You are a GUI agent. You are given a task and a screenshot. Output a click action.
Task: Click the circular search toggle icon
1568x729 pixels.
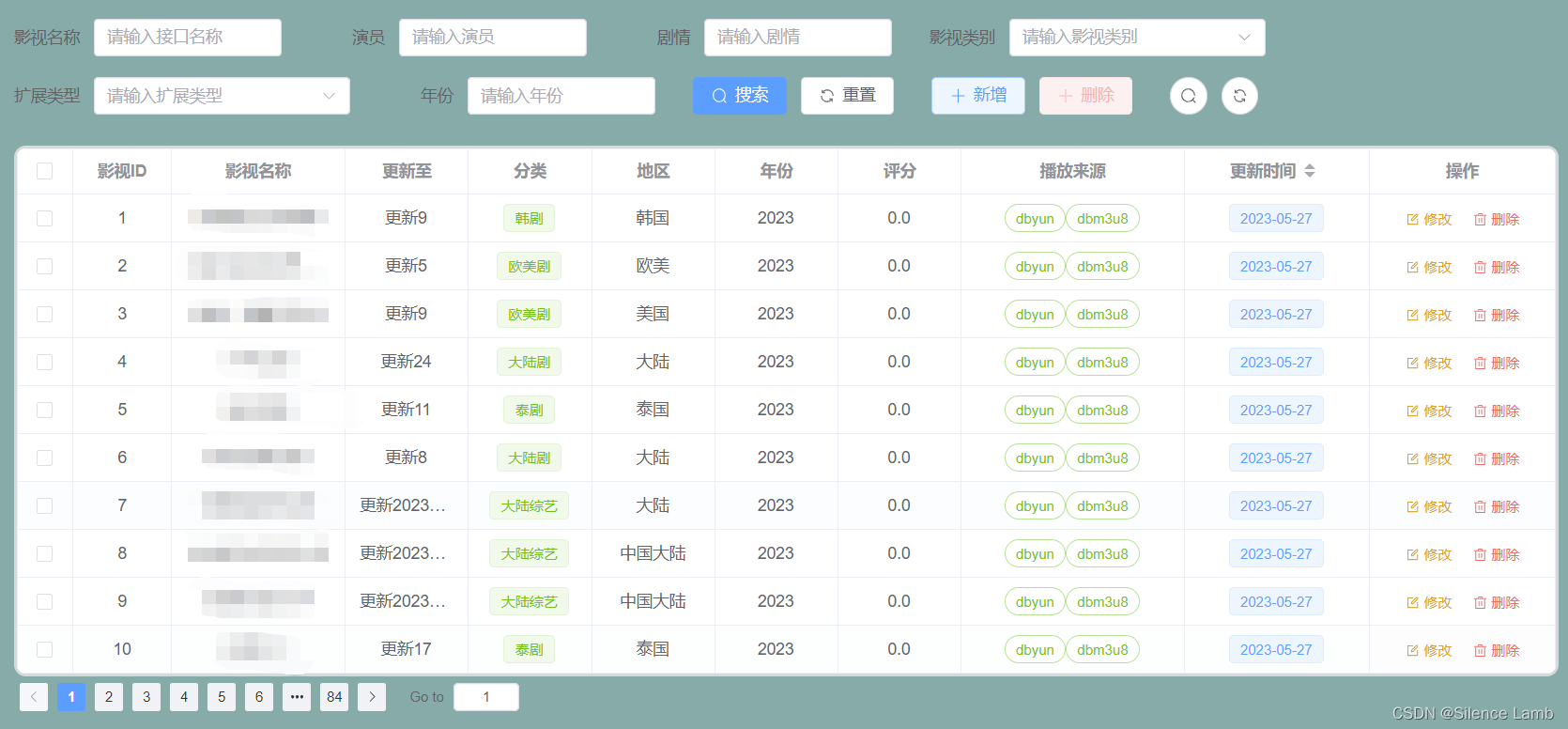pos(1188,96)
